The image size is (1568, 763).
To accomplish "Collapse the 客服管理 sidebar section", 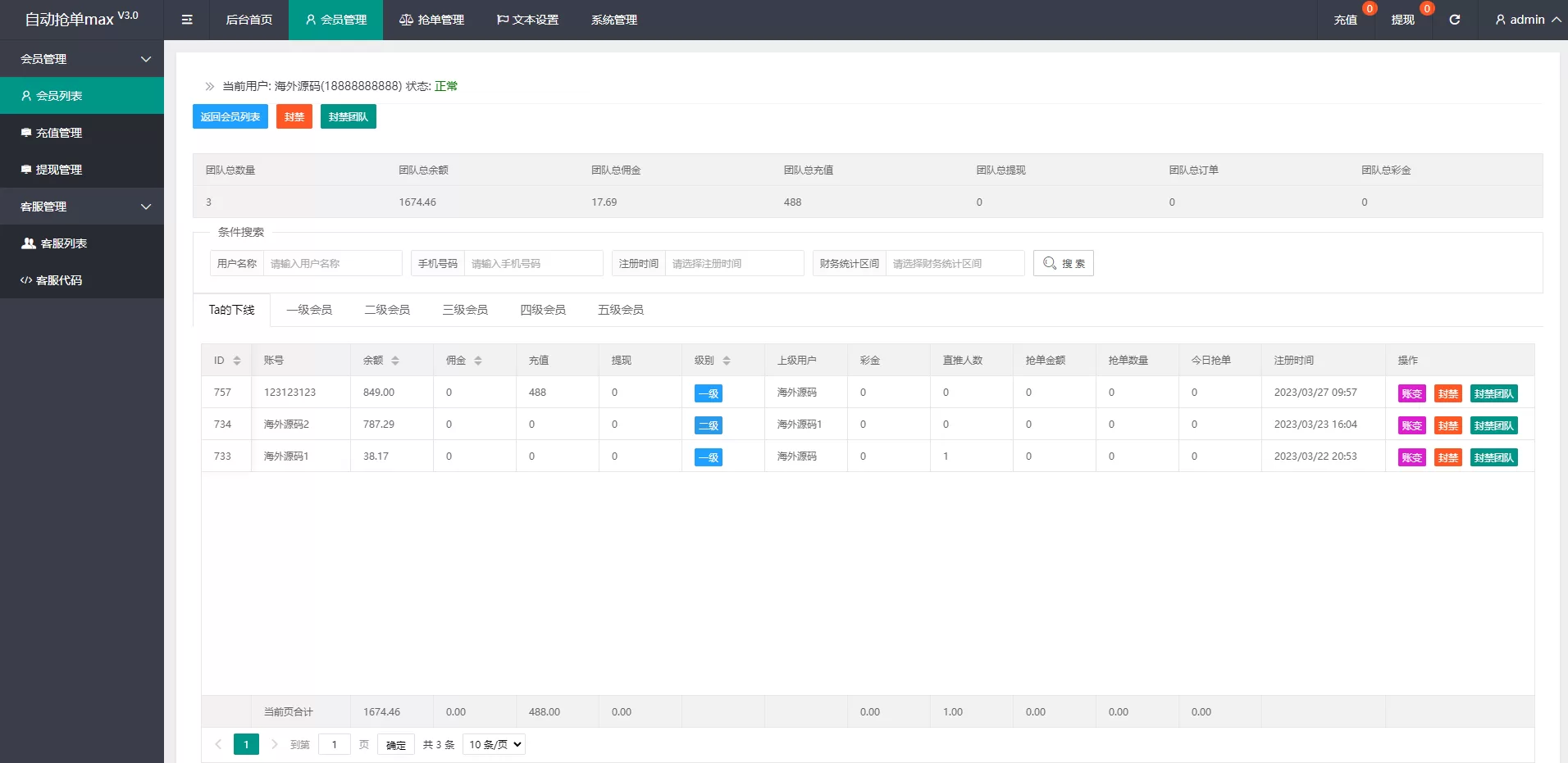I will point(146,207).
